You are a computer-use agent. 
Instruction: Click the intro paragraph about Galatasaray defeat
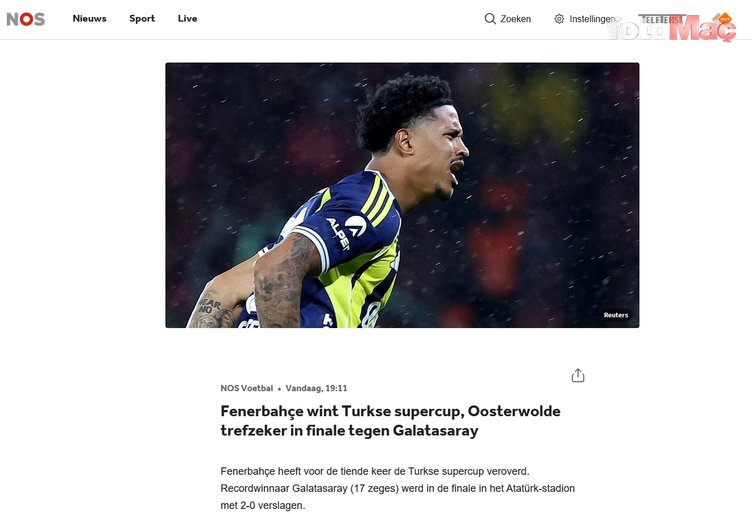coord(398,488)
